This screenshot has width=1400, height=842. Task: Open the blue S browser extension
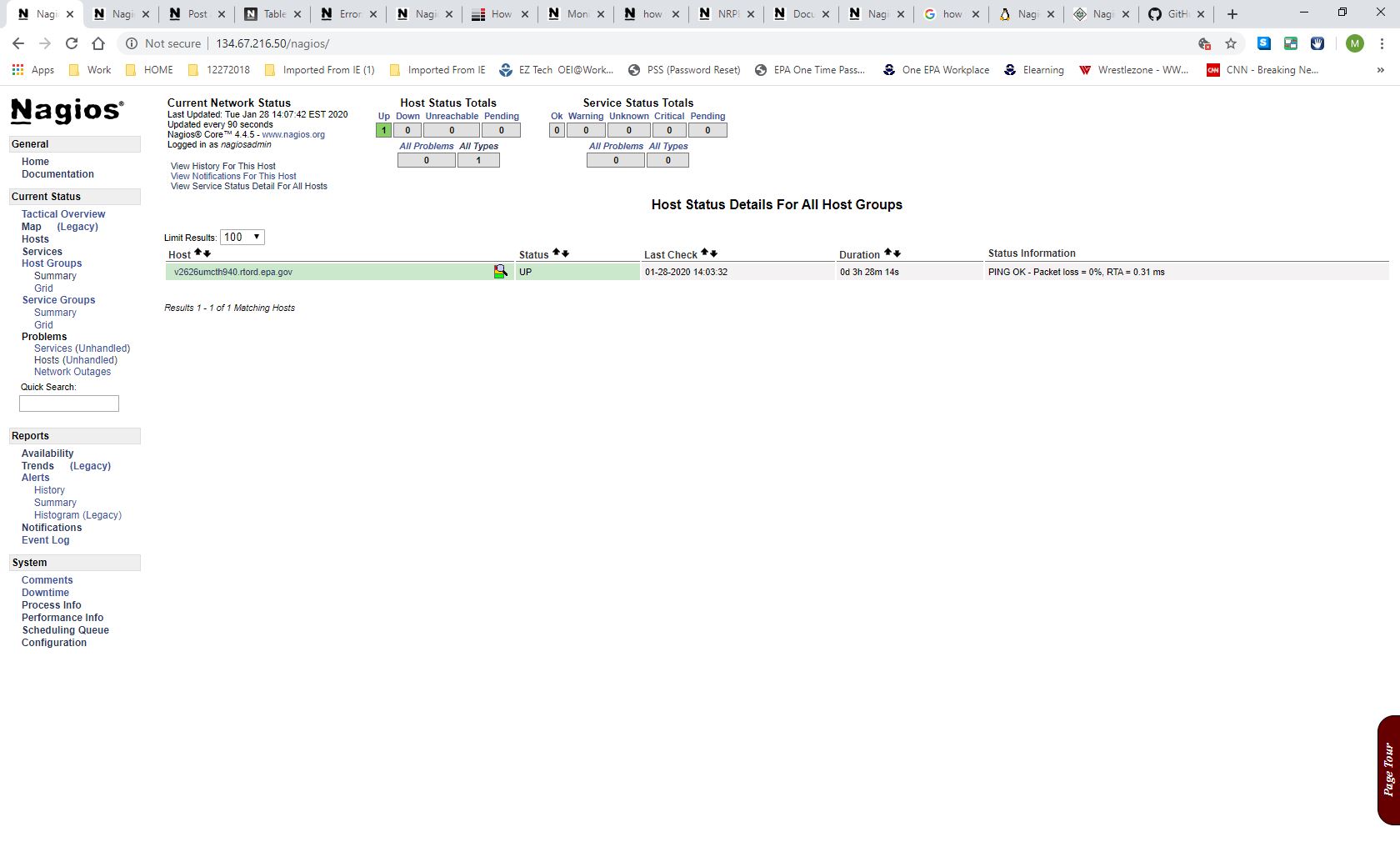[x=1264, y=43]
